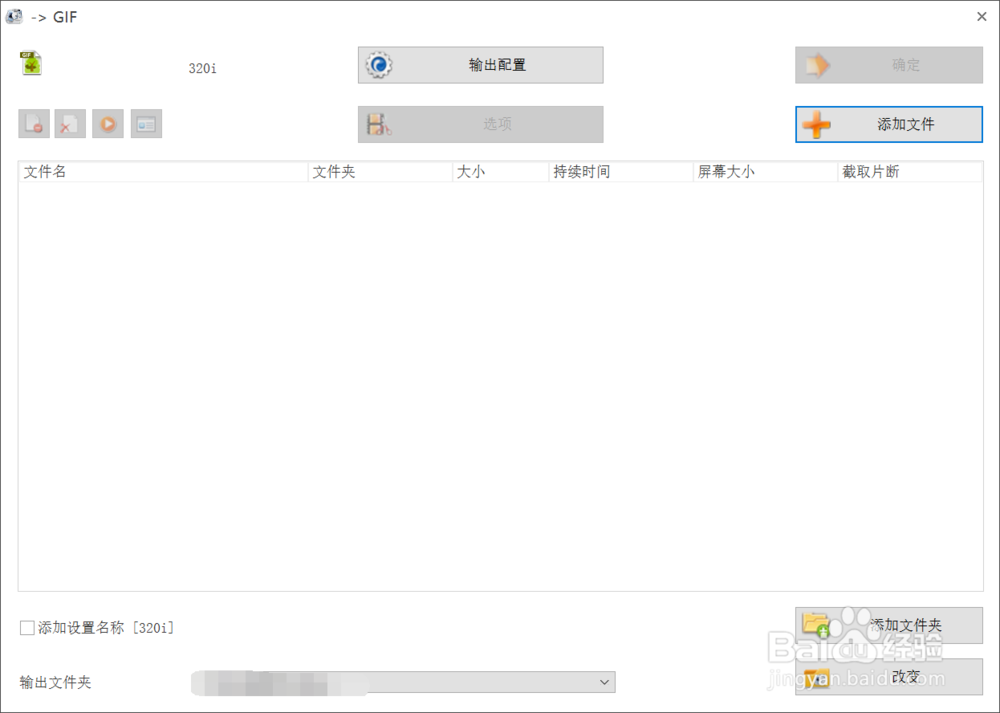Sort by the 文件夹 column header

click(x=380, y=172)
